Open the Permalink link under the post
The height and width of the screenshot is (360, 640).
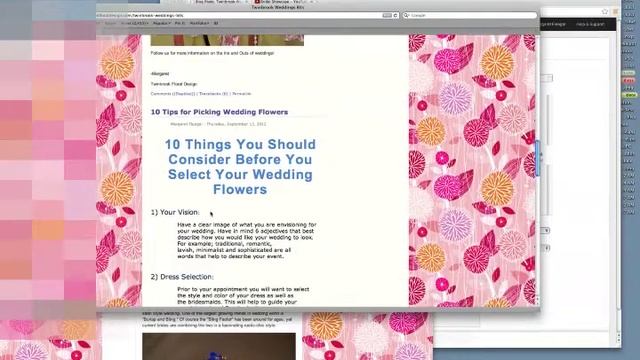click(x=242, y=94)
